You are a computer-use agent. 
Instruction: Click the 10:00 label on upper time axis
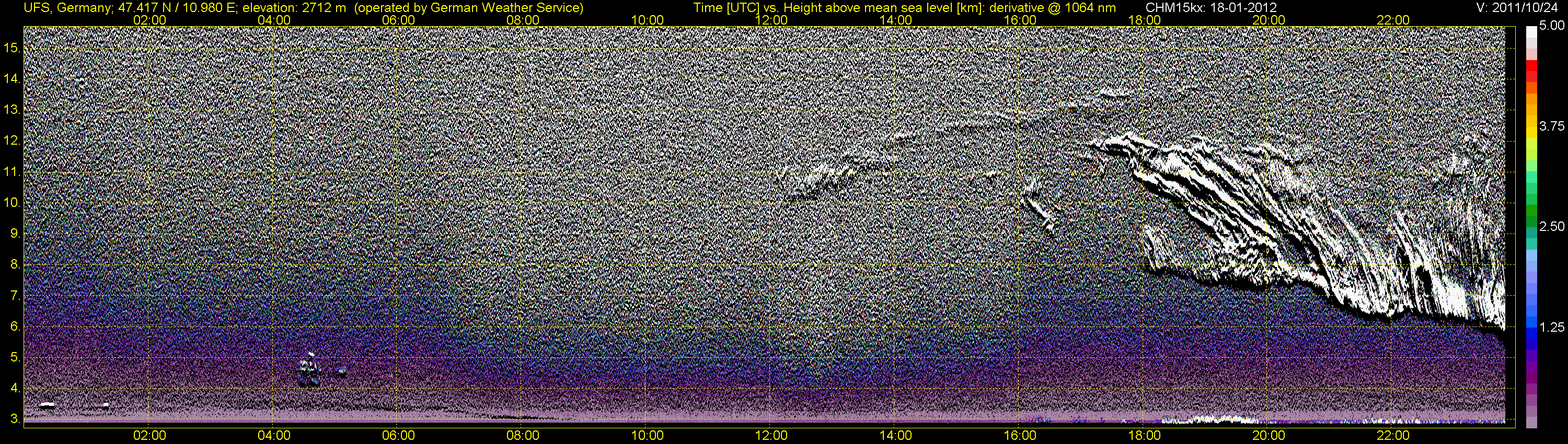click(x=648, y=20)
